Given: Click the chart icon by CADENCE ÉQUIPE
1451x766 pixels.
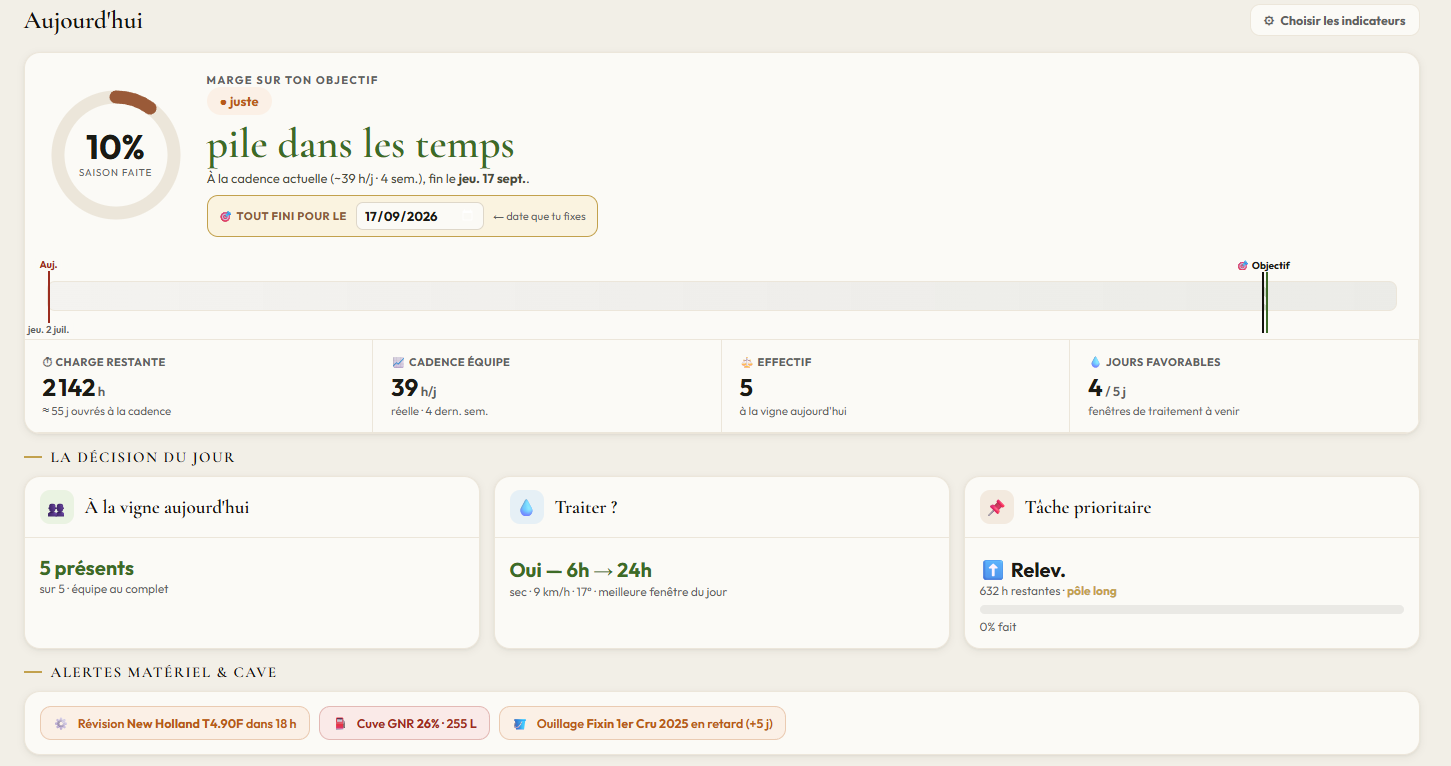Looking at the screenshot, I should click(x=398, y=362).
